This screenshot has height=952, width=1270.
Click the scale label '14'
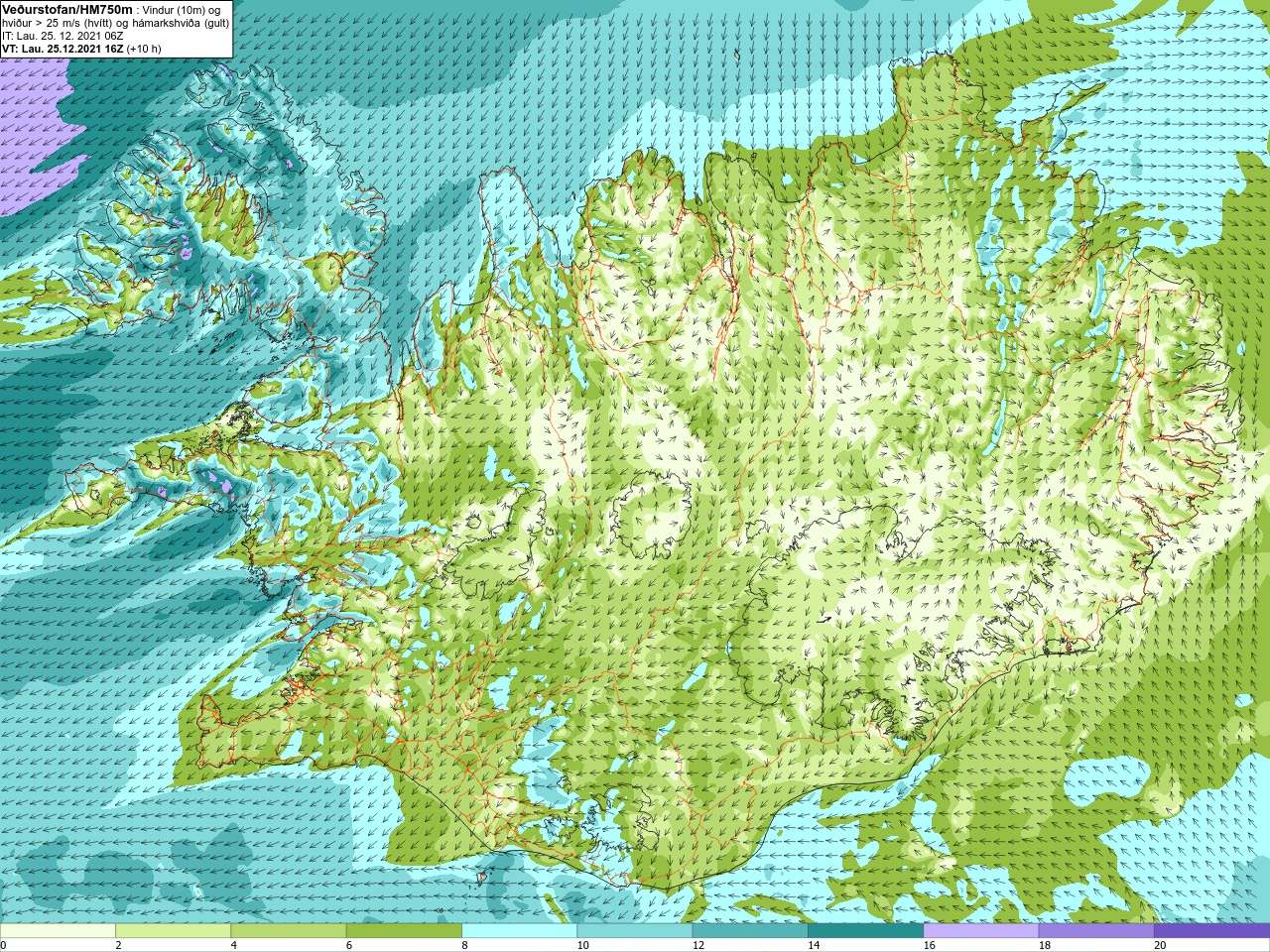814,945
